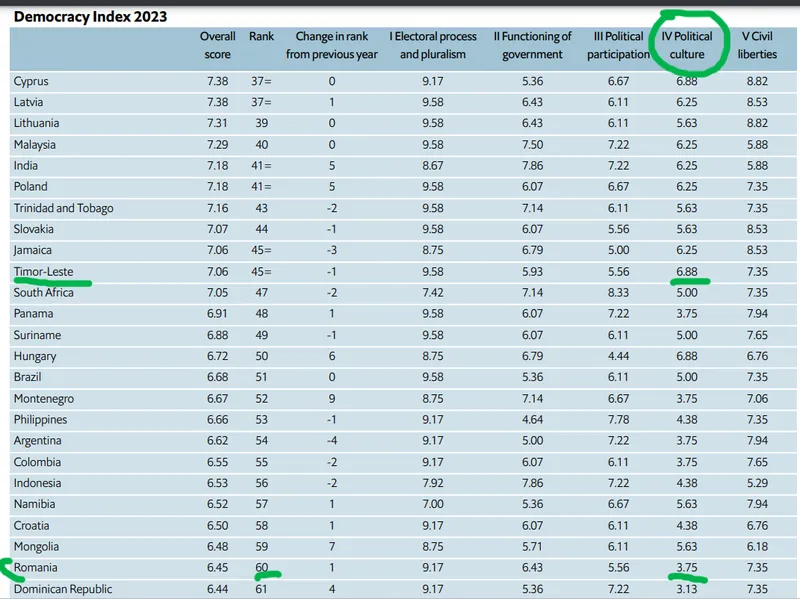Select South Africa's political participation score 8.33
Screen dimensions: 800x599
point(618,293)
